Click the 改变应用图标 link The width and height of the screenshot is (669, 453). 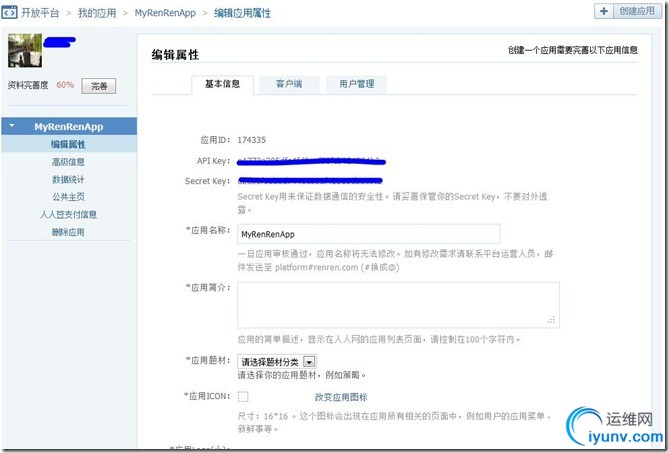coord(341,397)
